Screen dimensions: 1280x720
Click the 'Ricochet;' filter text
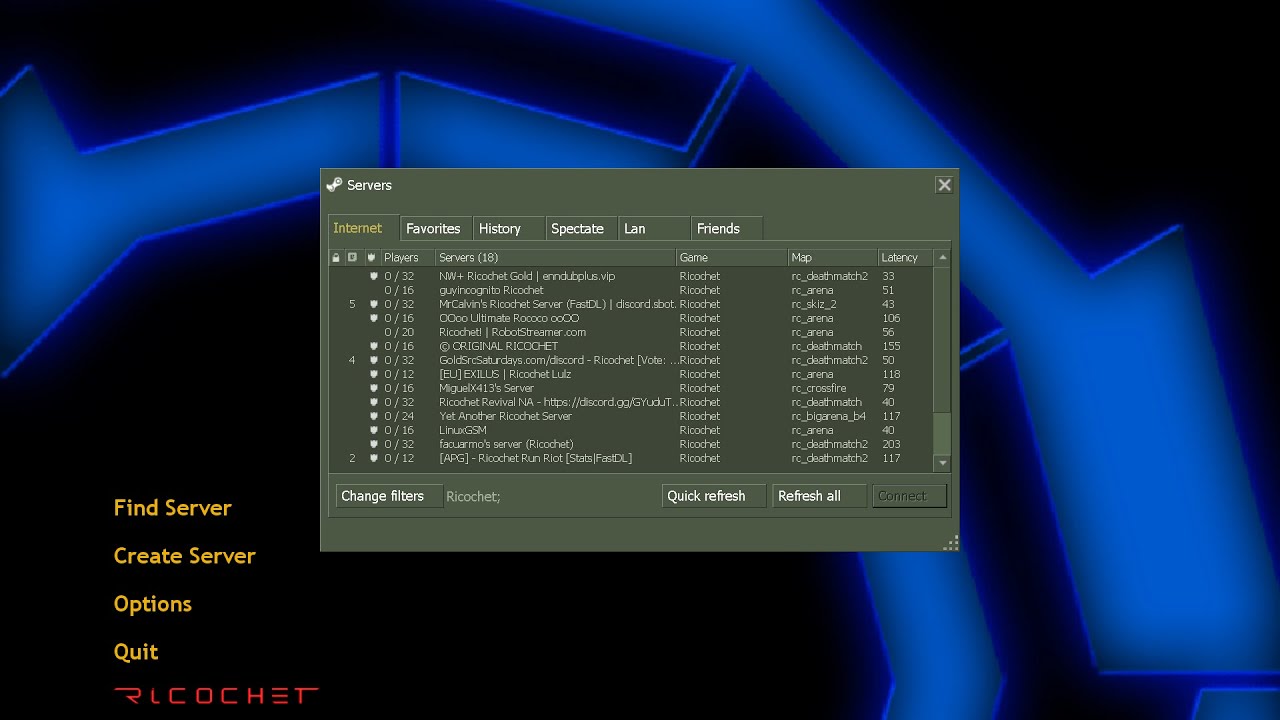point(473,496)
